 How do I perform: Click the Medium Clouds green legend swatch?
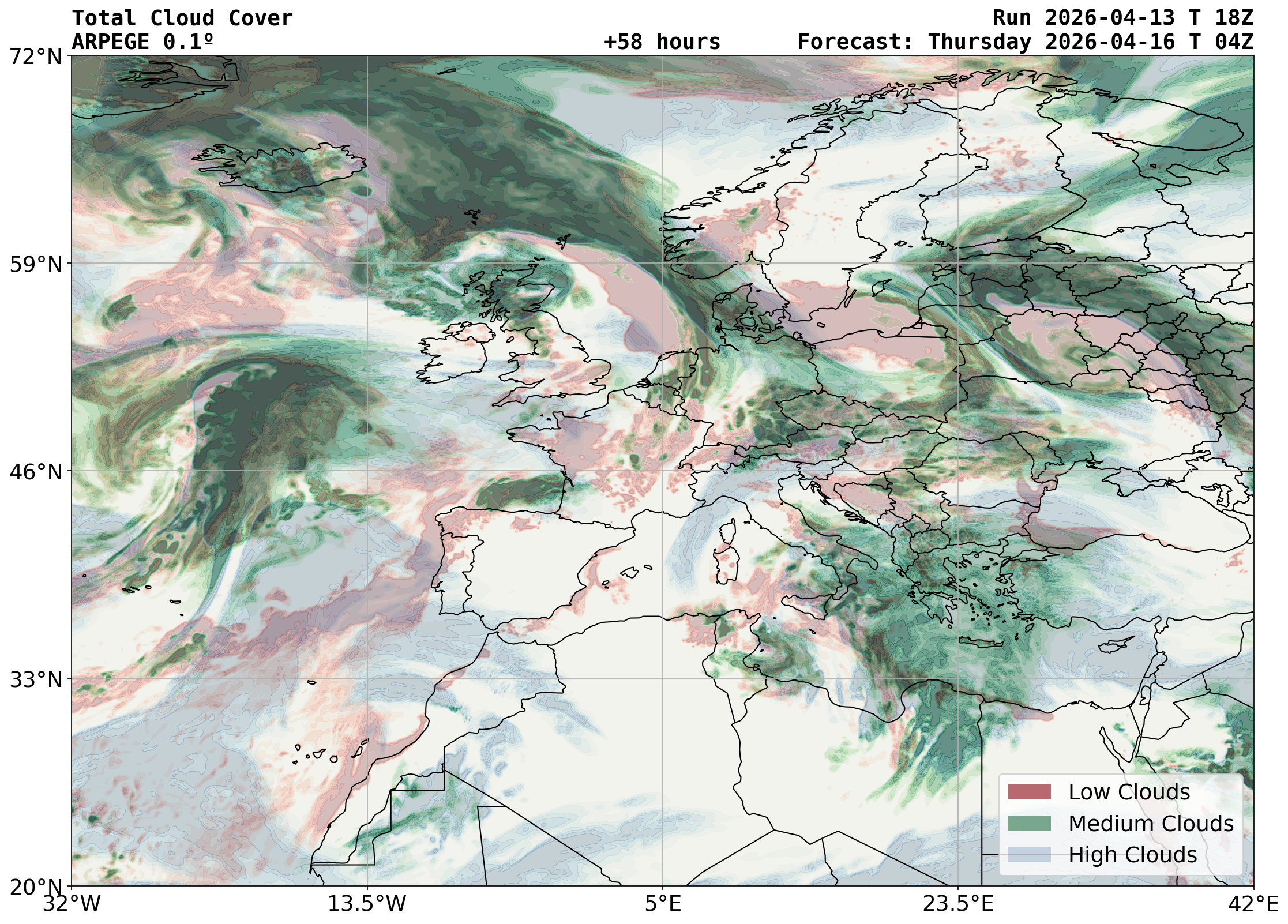pos(1028,823)
